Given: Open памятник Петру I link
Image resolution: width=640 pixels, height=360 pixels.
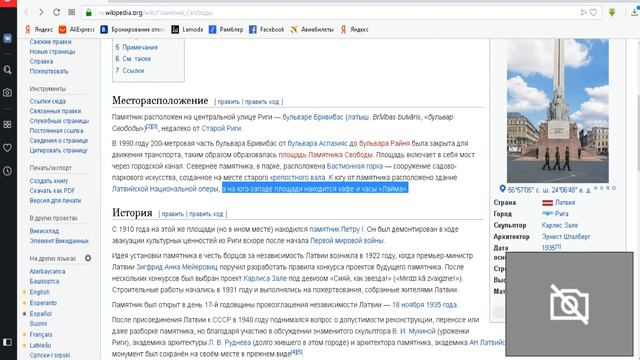Looking at the screenshot, I should [x=336, y=229].
